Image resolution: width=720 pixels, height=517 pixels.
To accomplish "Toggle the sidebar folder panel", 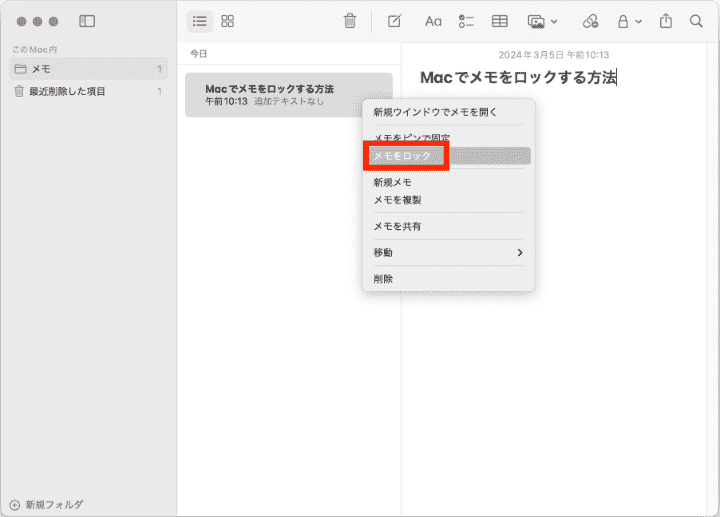I will pos(87,21).
